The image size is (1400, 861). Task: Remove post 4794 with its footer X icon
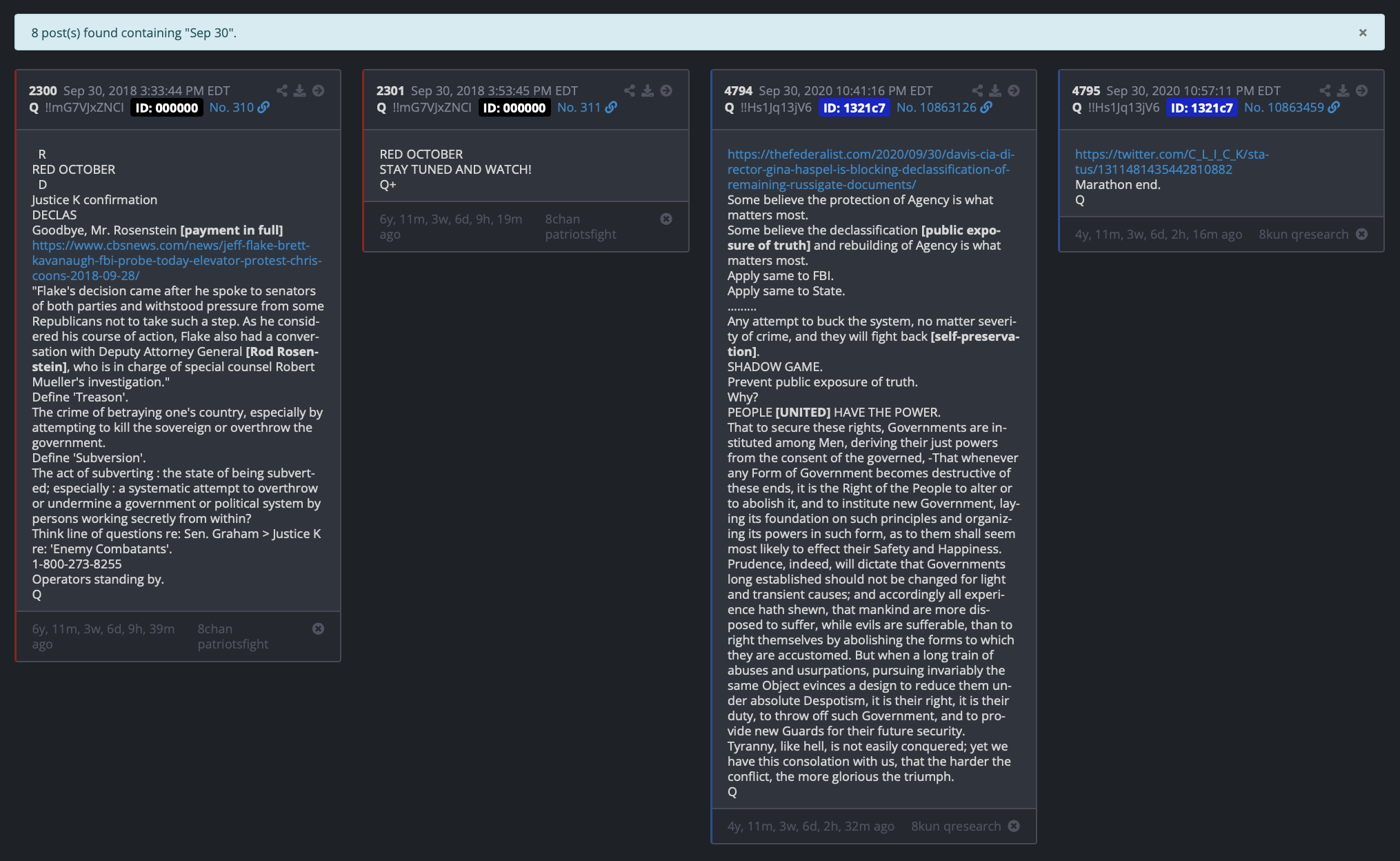pos(1014,826)
